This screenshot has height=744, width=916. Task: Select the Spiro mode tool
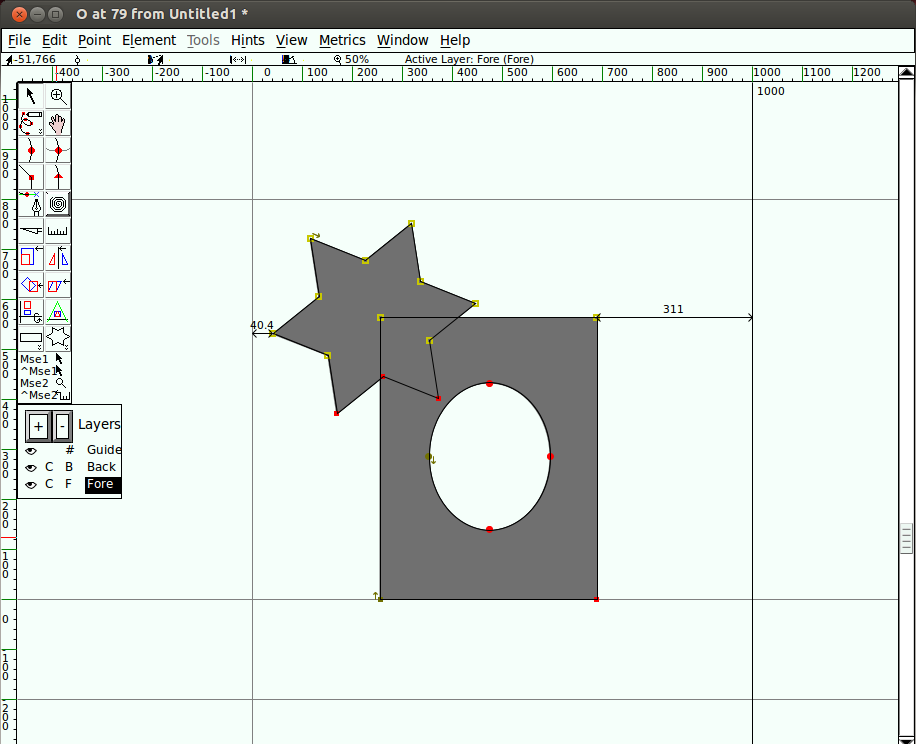pos(58,204)
